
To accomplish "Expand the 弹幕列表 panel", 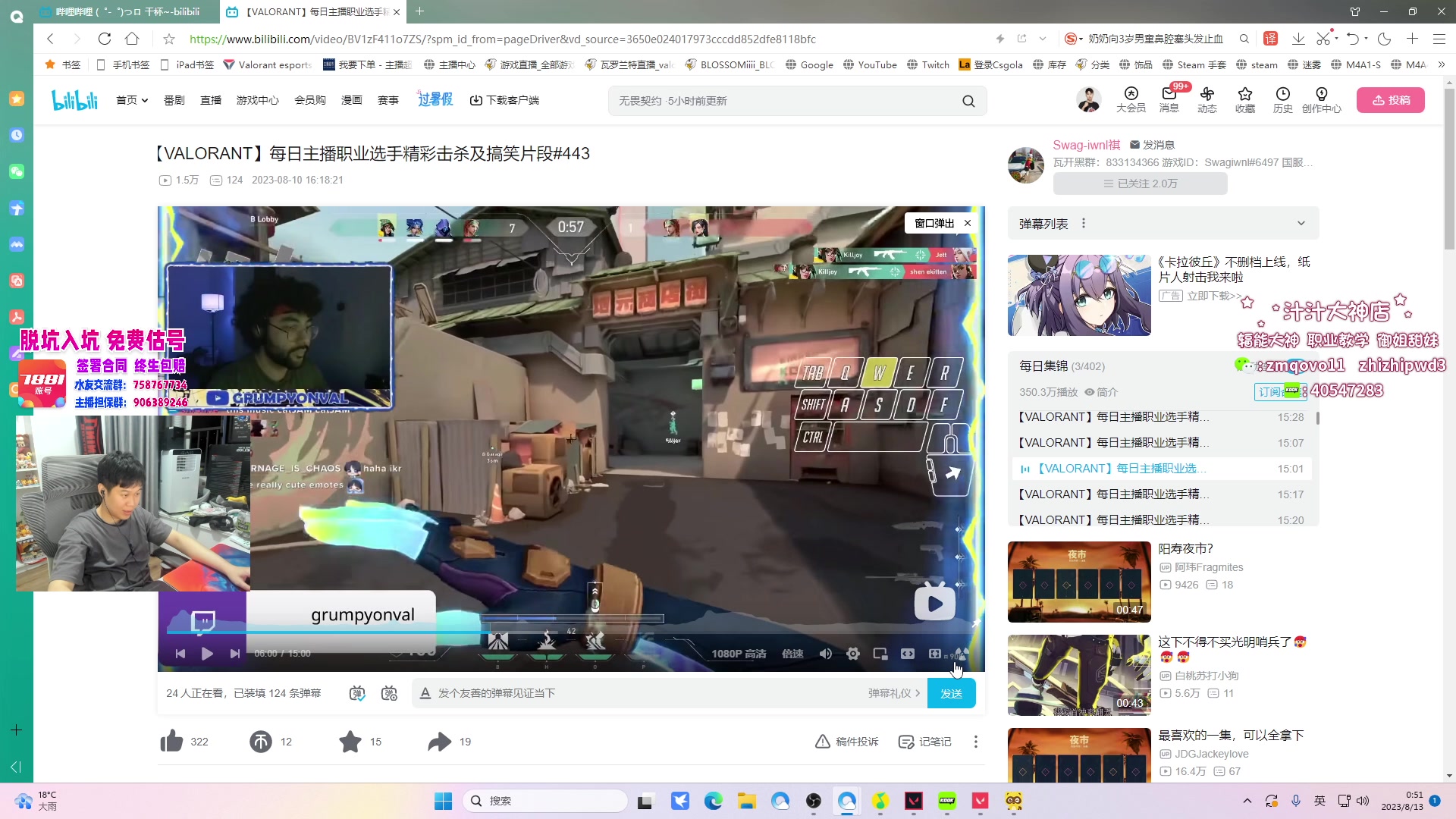I will point(1301,223).
